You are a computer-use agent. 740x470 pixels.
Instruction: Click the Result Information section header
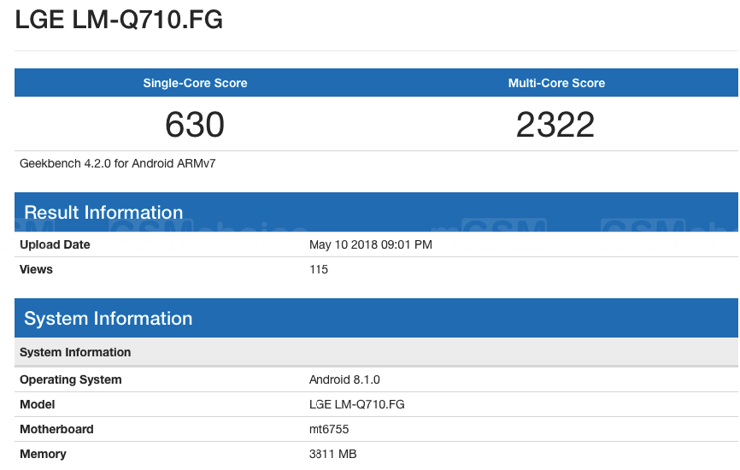coord(376,212)
